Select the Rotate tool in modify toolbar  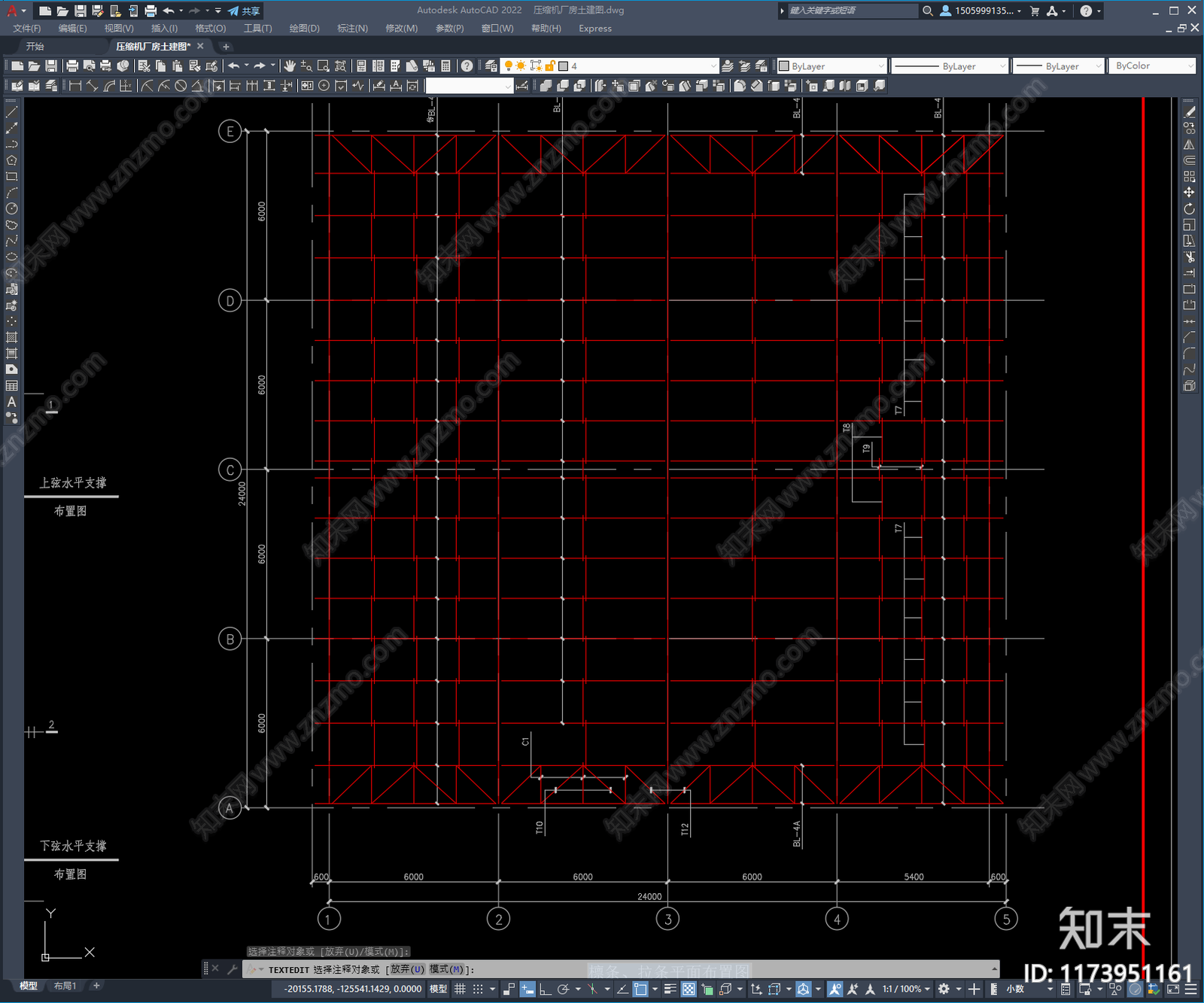[x=1189, y=208]
